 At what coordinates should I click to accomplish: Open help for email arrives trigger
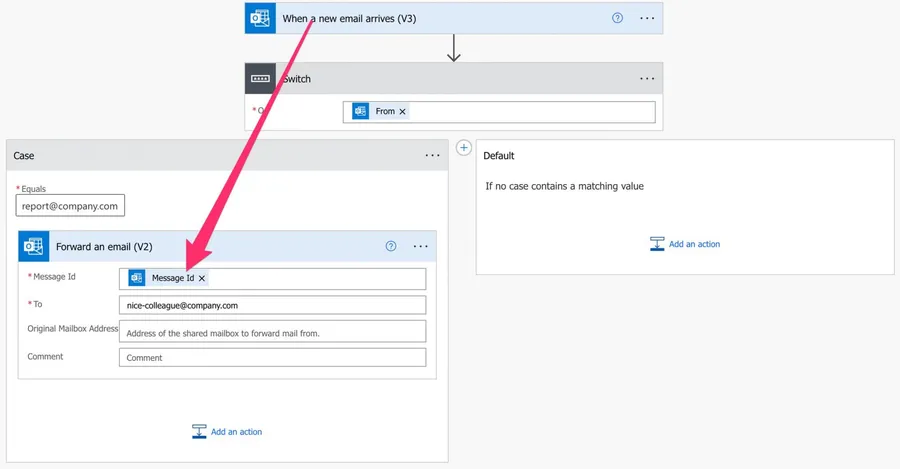coord(617,18)
